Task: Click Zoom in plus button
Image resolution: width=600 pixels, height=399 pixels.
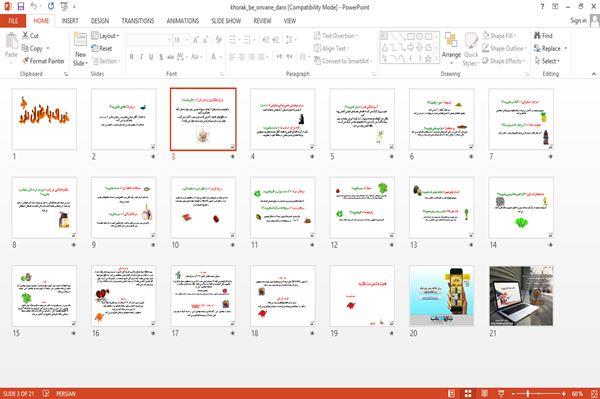Action: [564, 394]
